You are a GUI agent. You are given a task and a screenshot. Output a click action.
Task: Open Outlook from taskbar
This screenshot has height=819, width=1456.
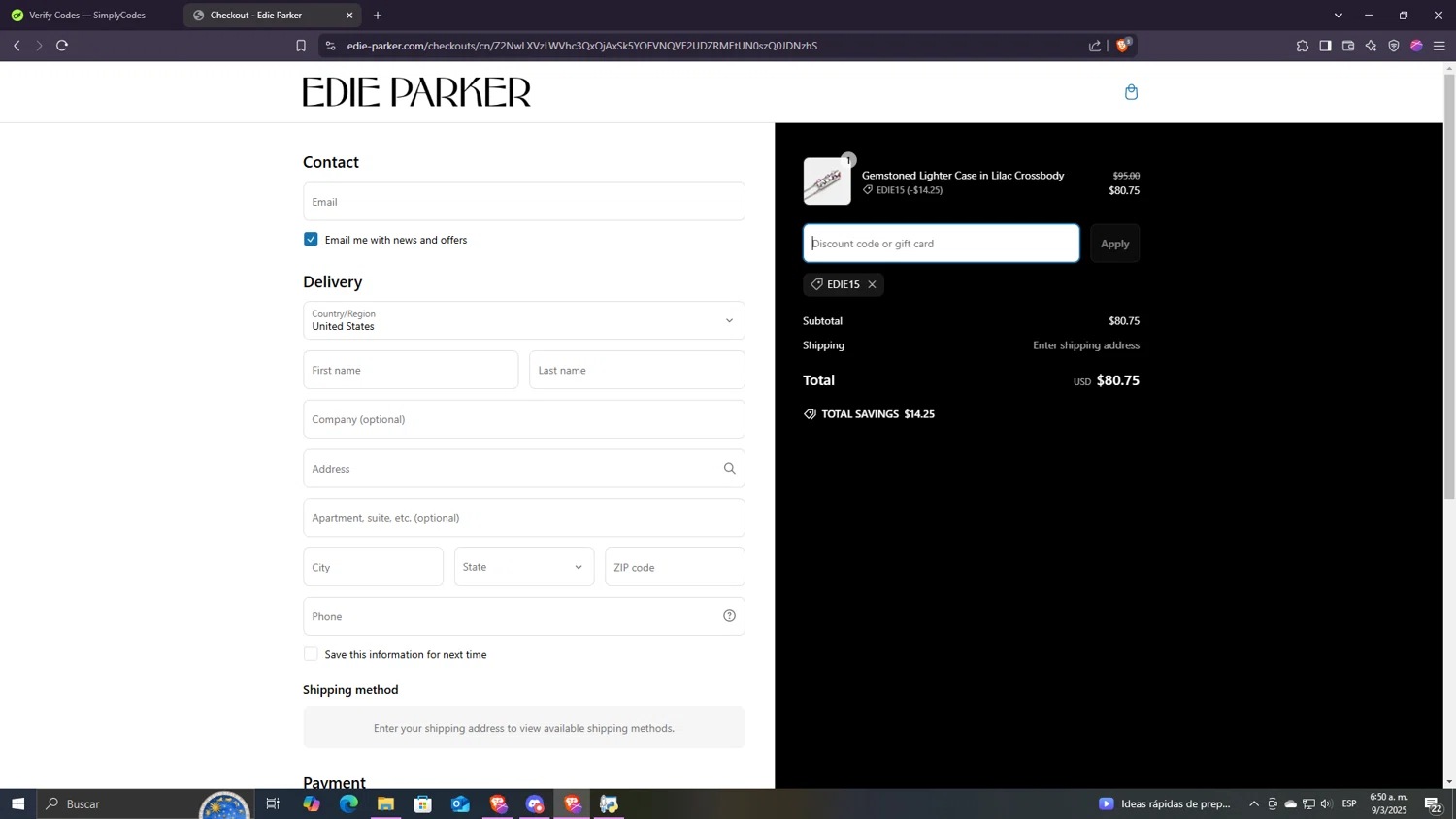460,803
